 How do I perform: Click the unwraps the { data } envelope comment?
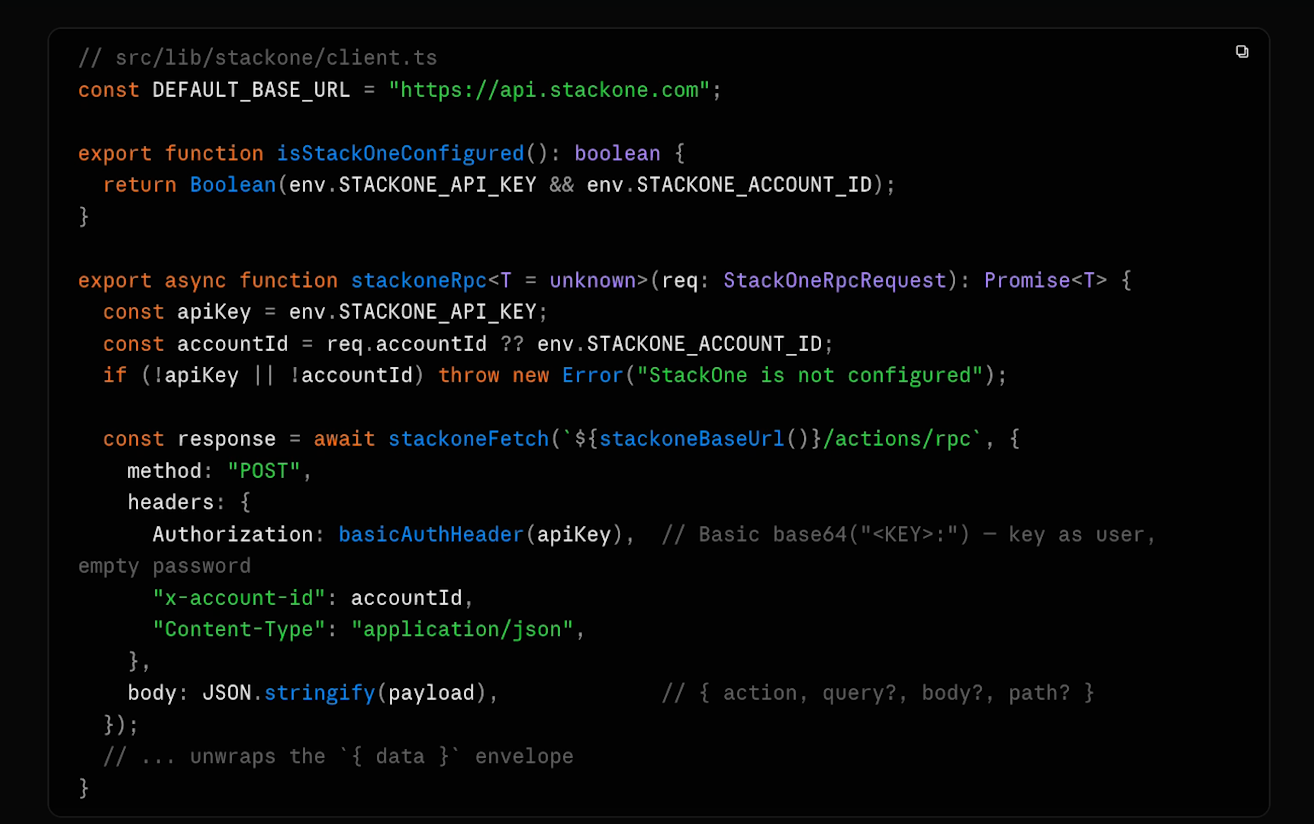point(338,756)
